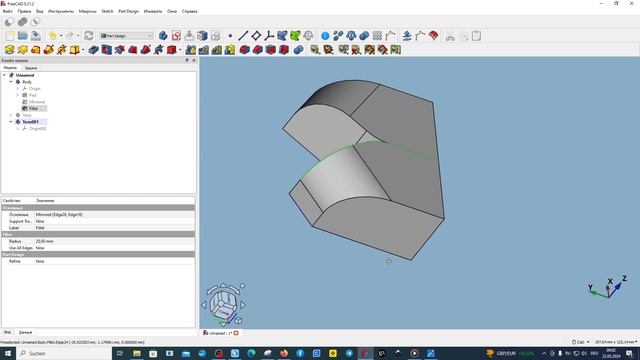The image size is (640, 360).
Task: Click the Pad tool icon
Action: point(9,50)
